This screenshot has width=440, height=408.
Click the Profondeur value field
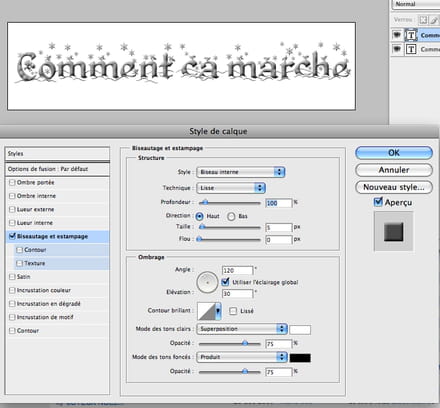pos(279,203)
